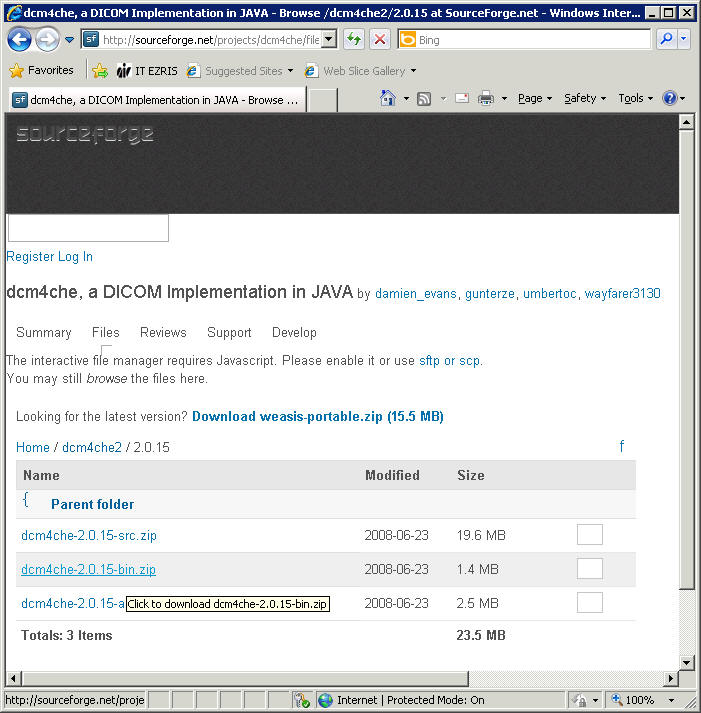Open the Favorites star button
The width and height of the screenshot is (701, 713).
[x=41, y=70]
